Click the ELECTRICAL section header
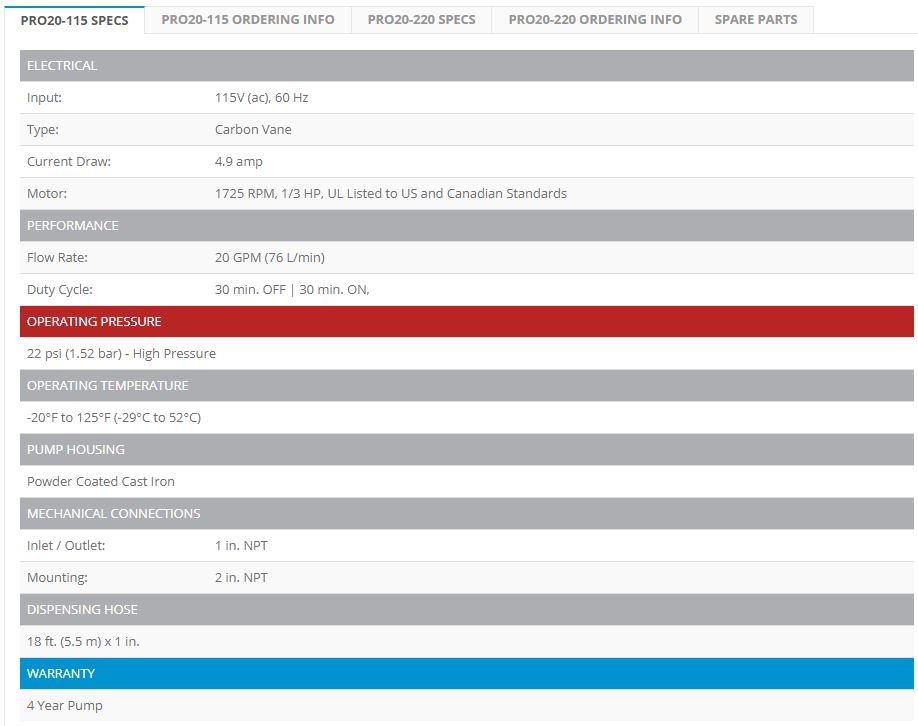Image resolution: width=918 pixels, height=726 pixels. point(467,66)
